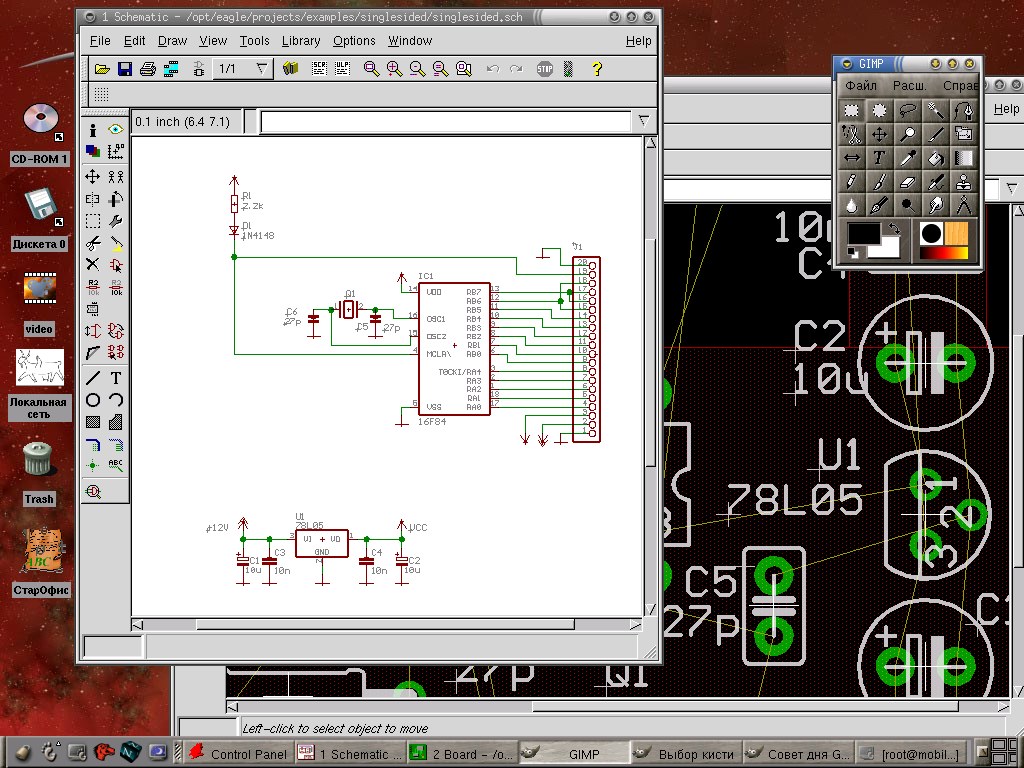1024x768 pixels.
Task: Click GIMP foreground black color swatch
Action: pos(862,235)
